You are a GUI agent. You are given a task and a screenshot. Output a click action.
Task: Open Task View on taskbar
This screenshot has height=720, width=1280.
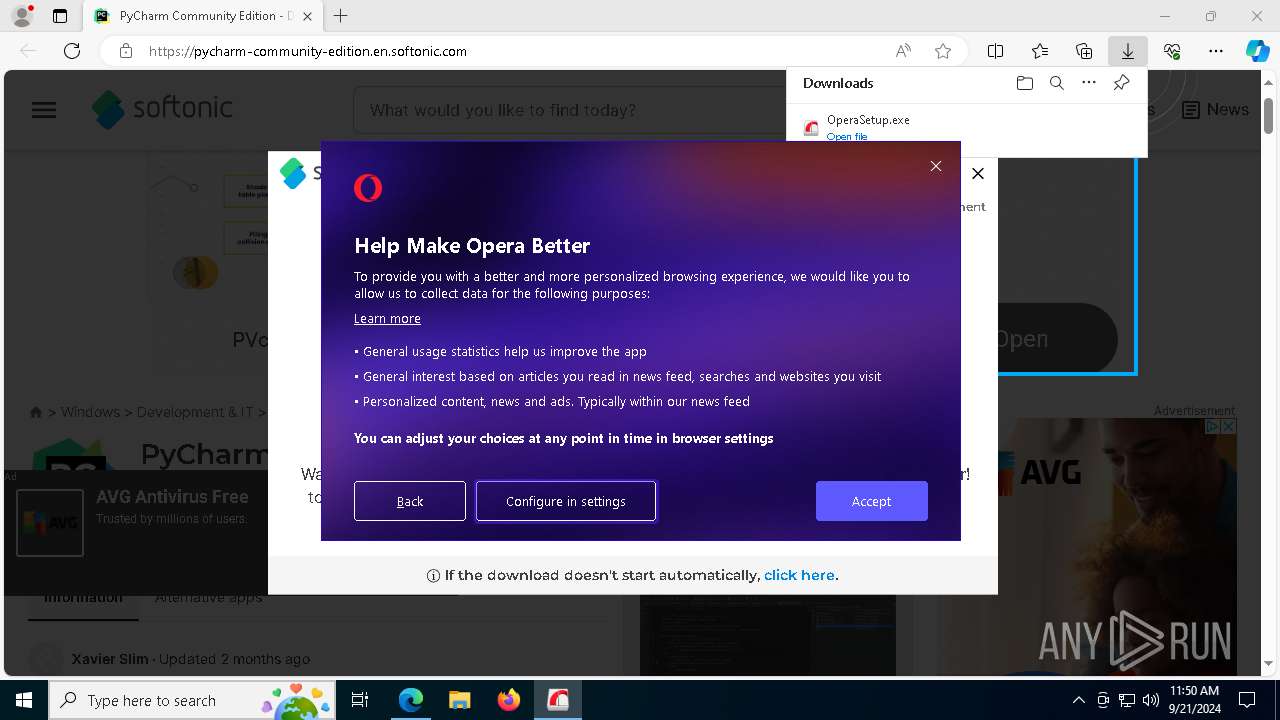click(x=360, y=700)
